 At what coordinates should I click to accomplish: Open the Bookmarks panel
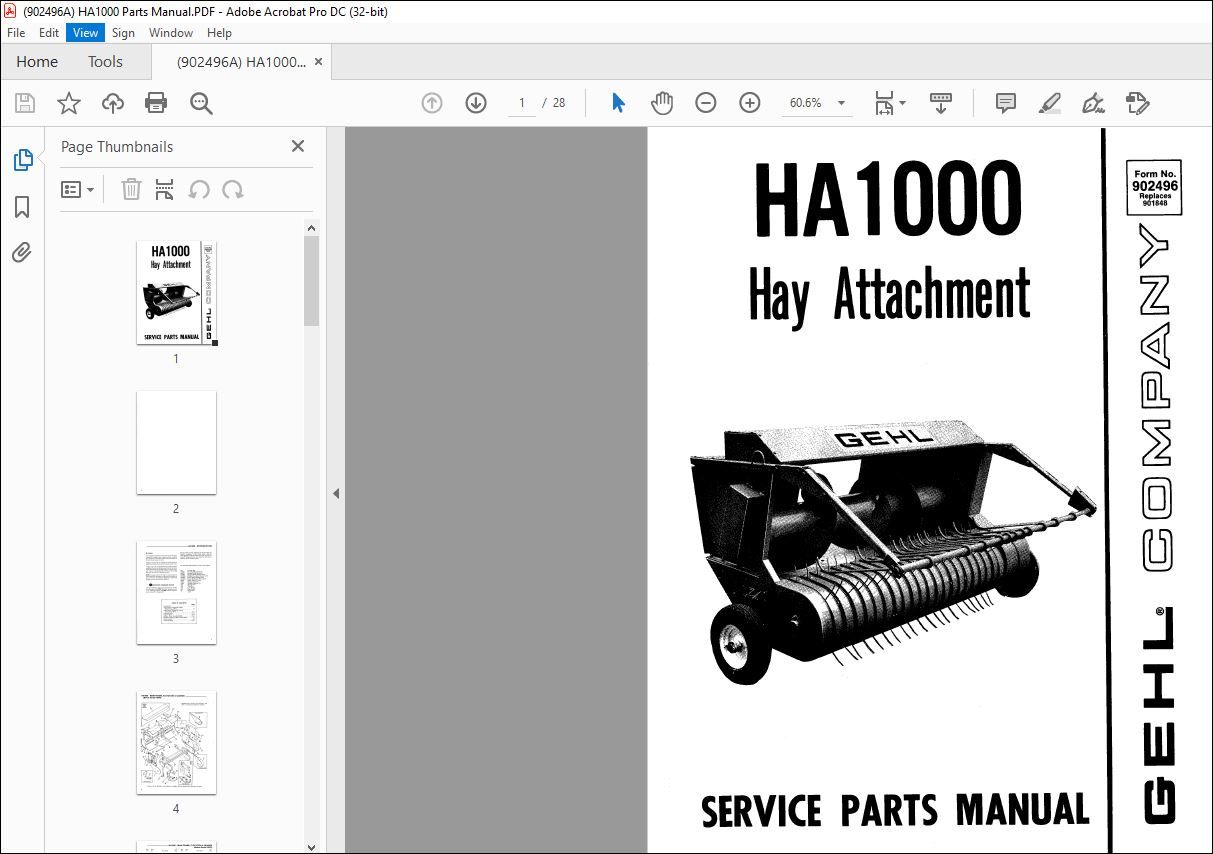pyautogui.click(x=22, y=206)
